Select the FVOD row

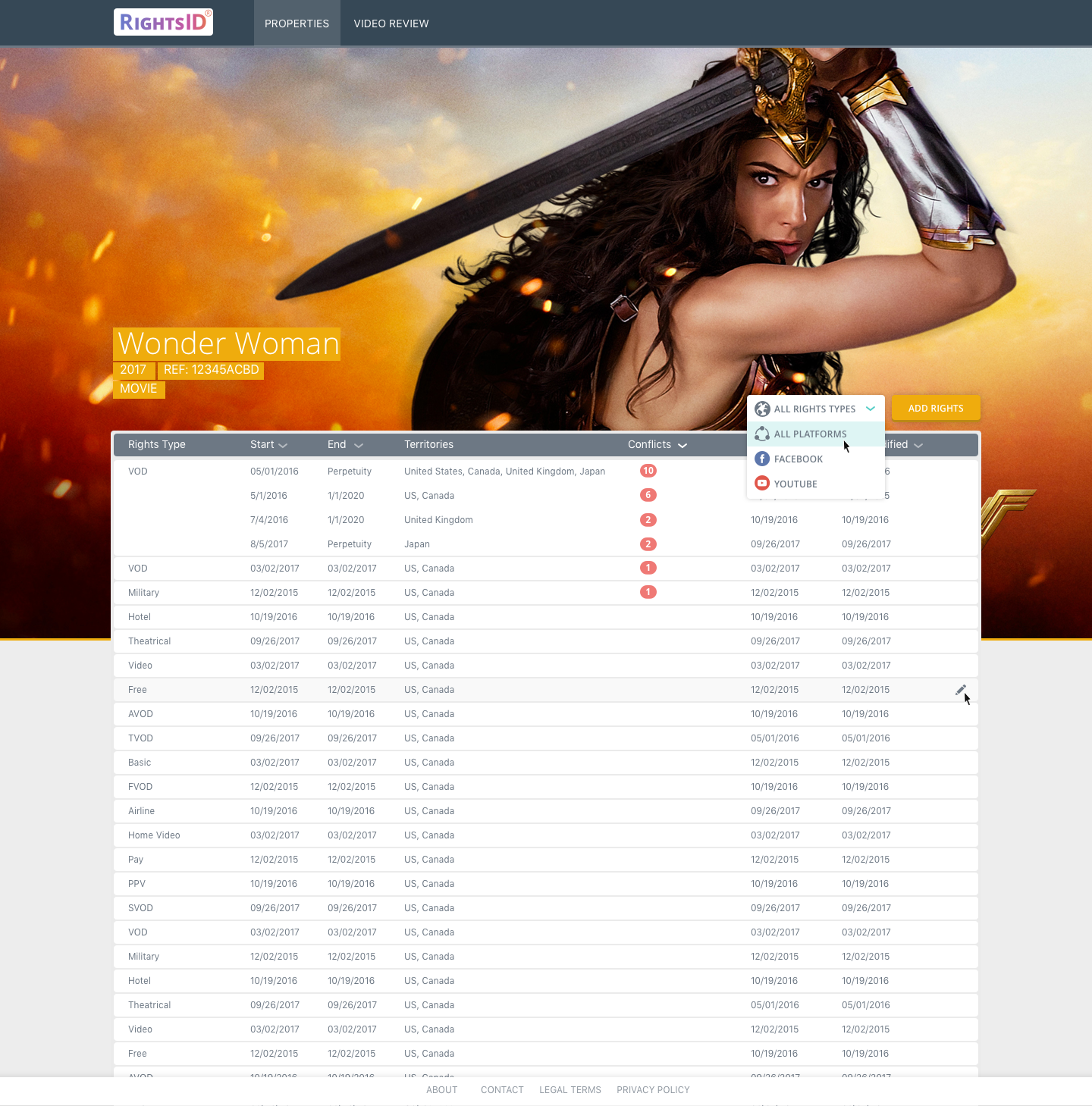546,787
